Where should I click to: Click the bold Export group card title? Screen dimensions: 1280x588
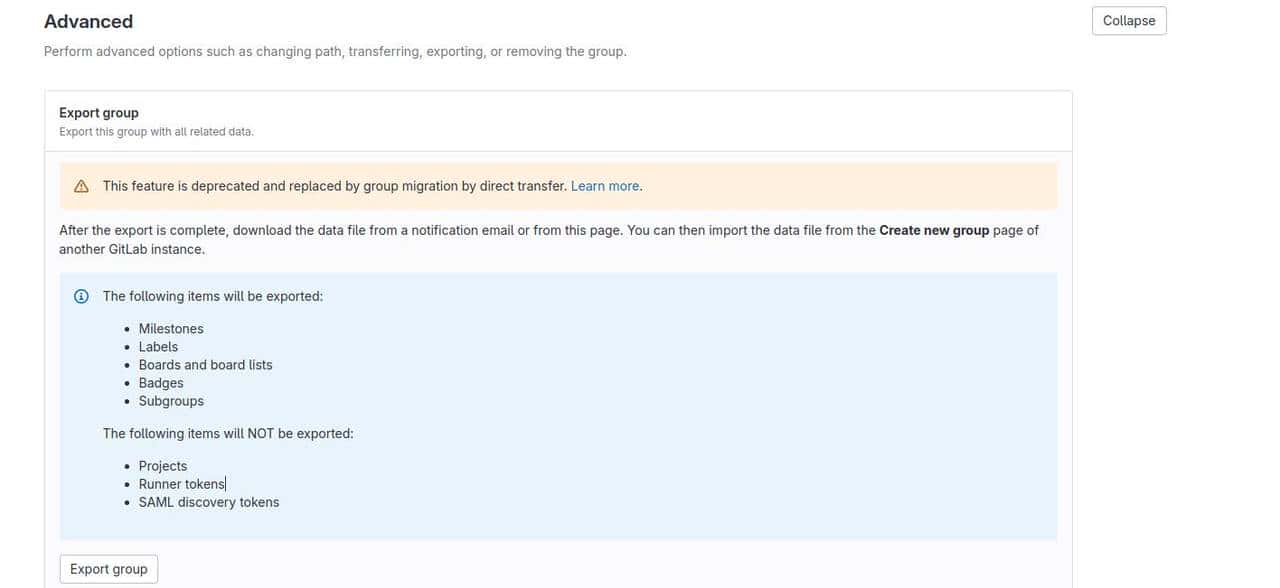99,113
